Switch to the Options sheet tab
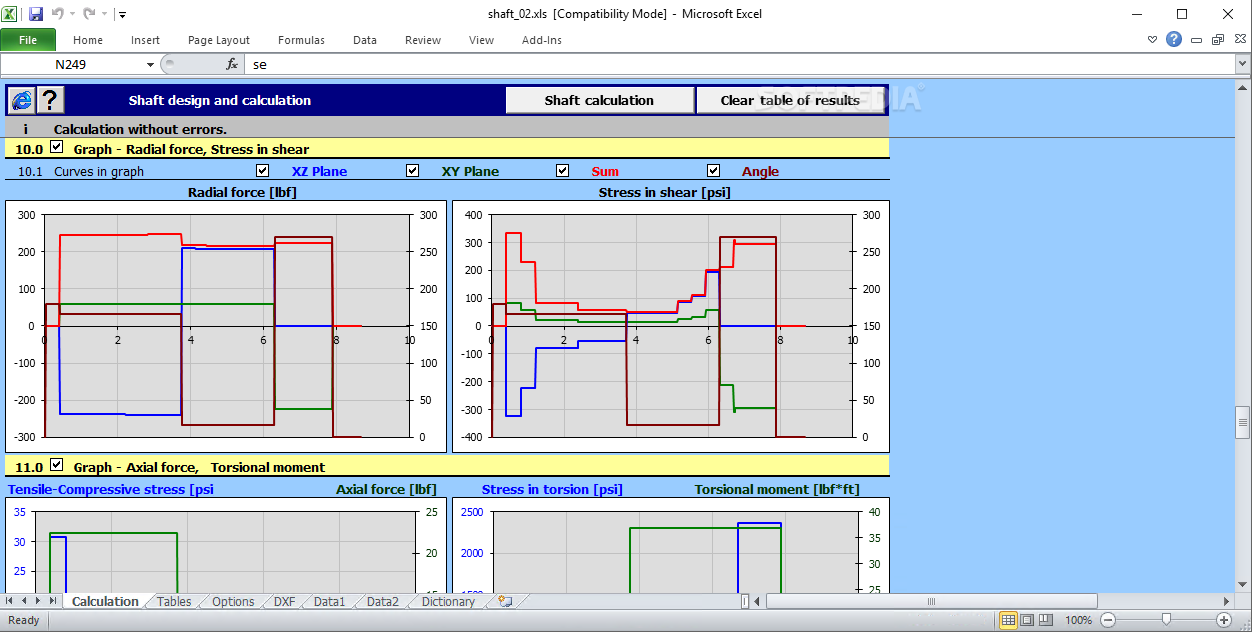 pyautogui.click(x=233, y=601)
